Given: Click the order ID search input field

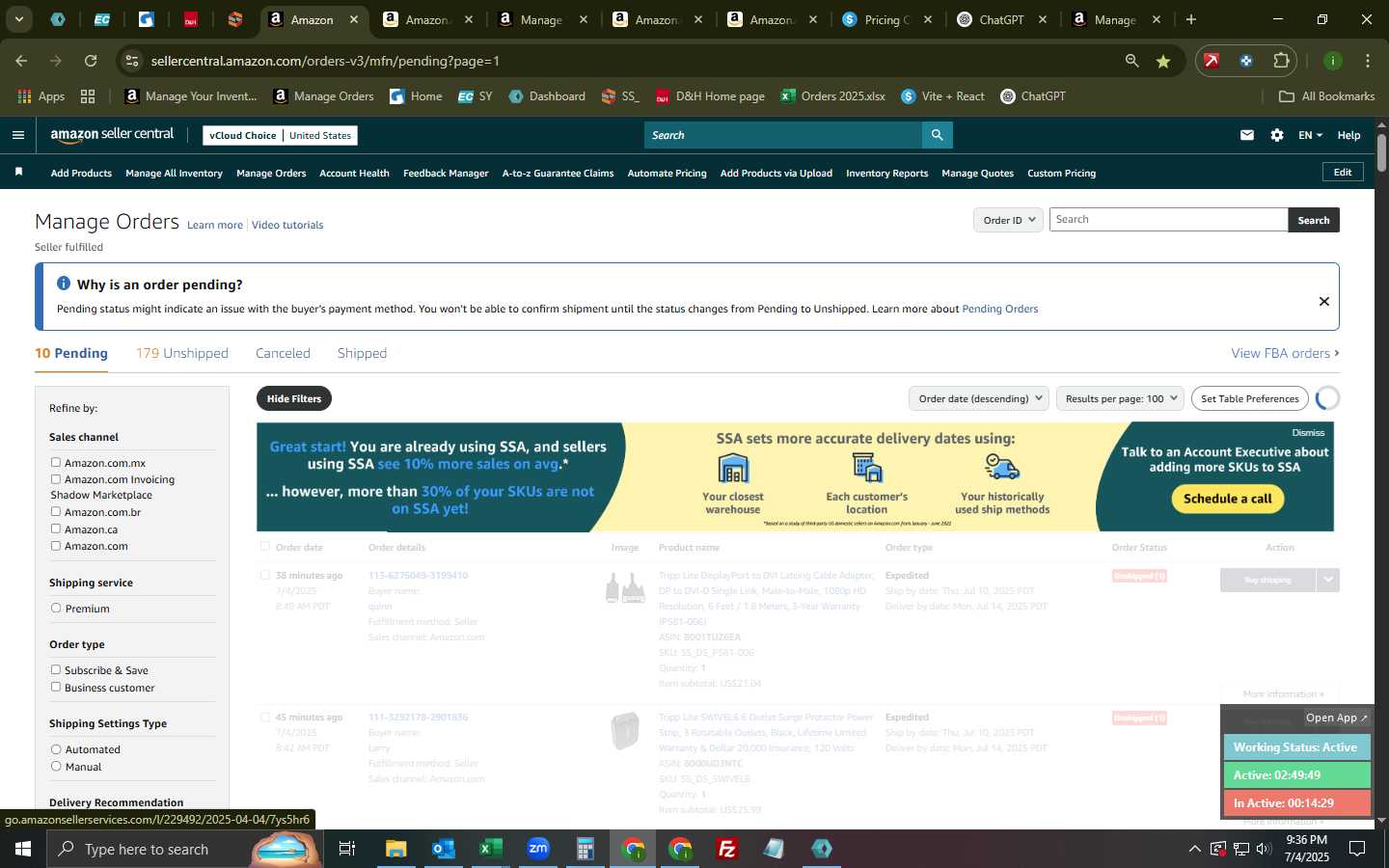Looking at the screenshot, I should [x=1168, y=220].
